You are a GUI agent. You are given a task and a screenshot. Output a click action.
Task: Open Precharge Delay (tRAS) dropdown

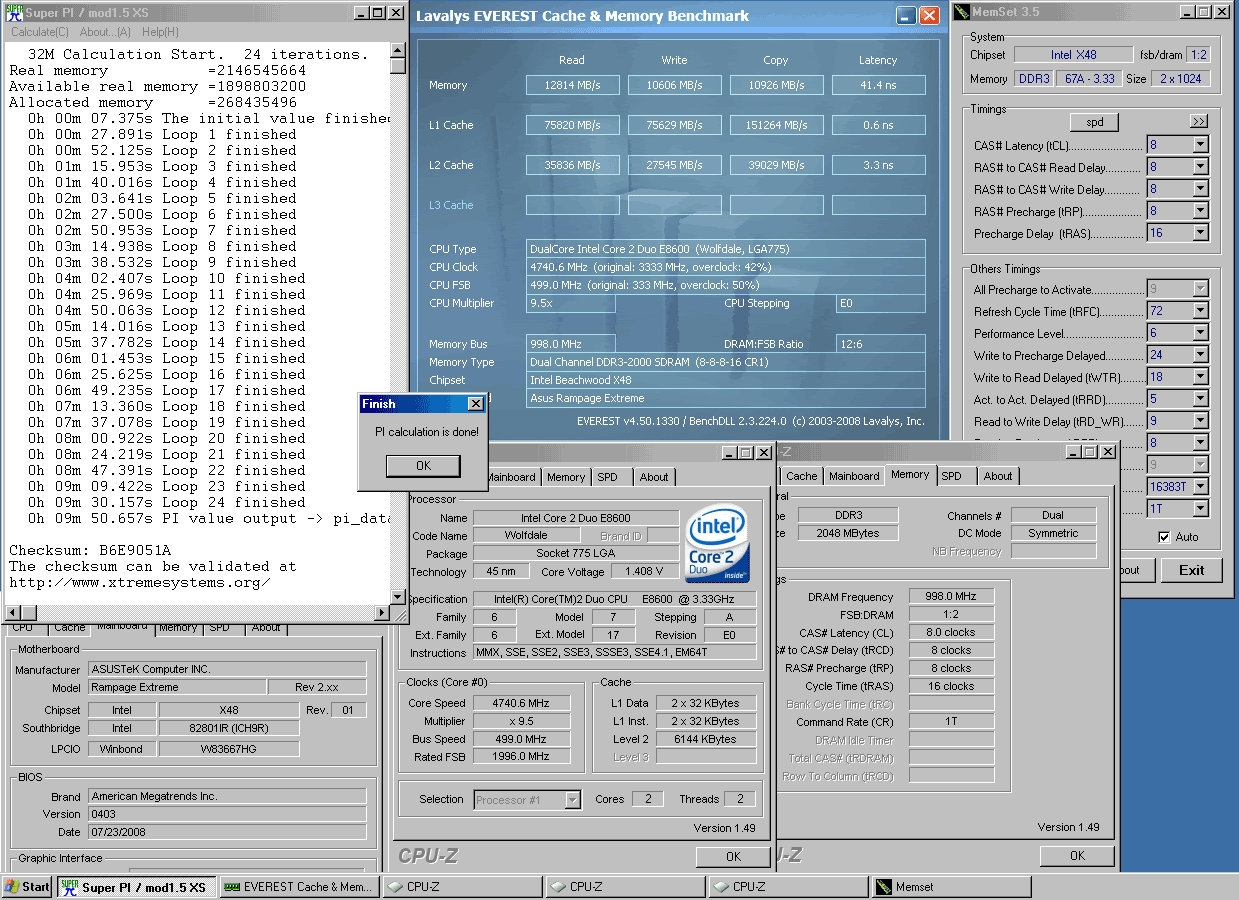pos(1200,234)
